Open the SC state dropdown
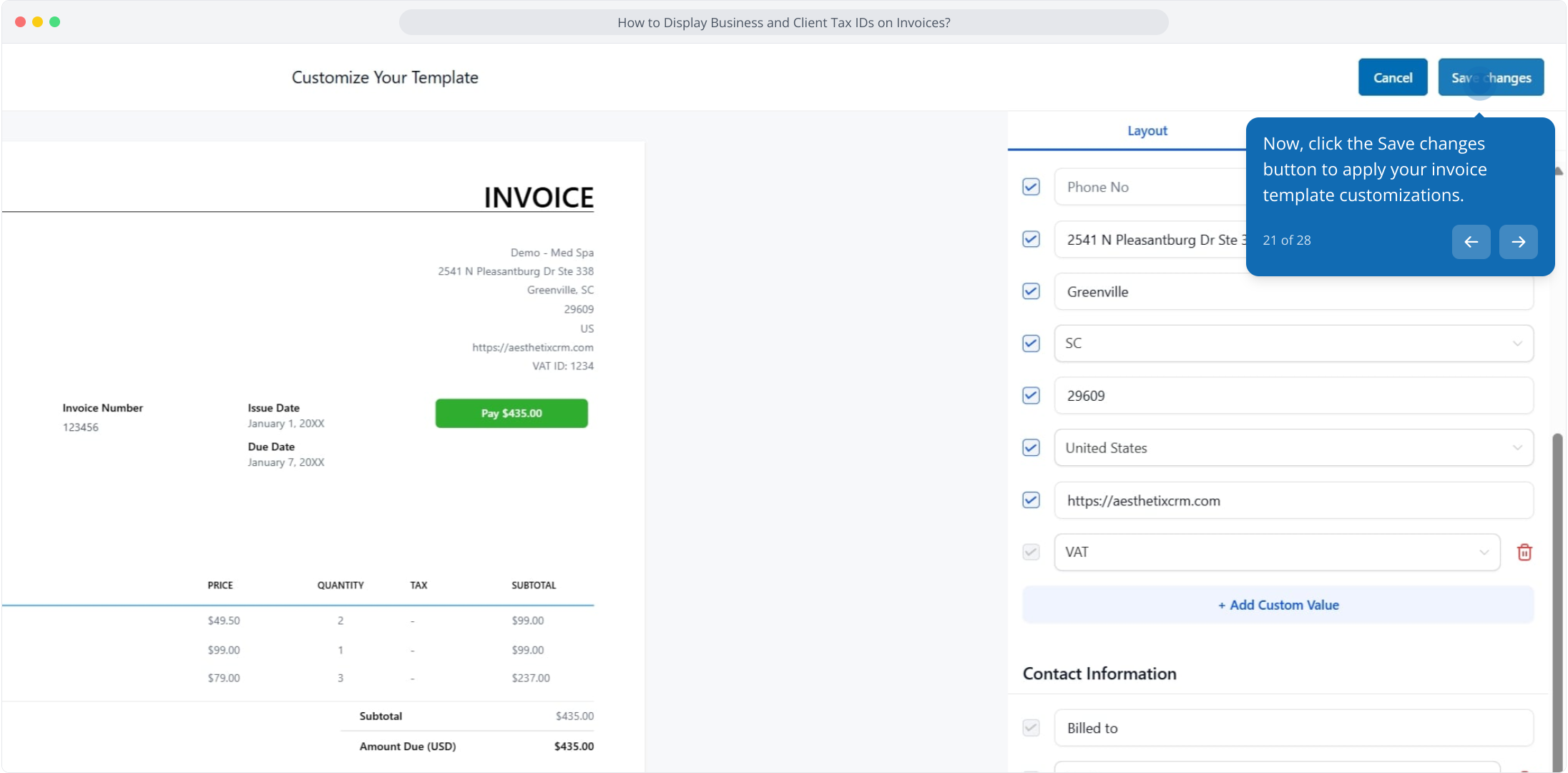Screen dimensions: 1568x773 (x=1293, y=344)
